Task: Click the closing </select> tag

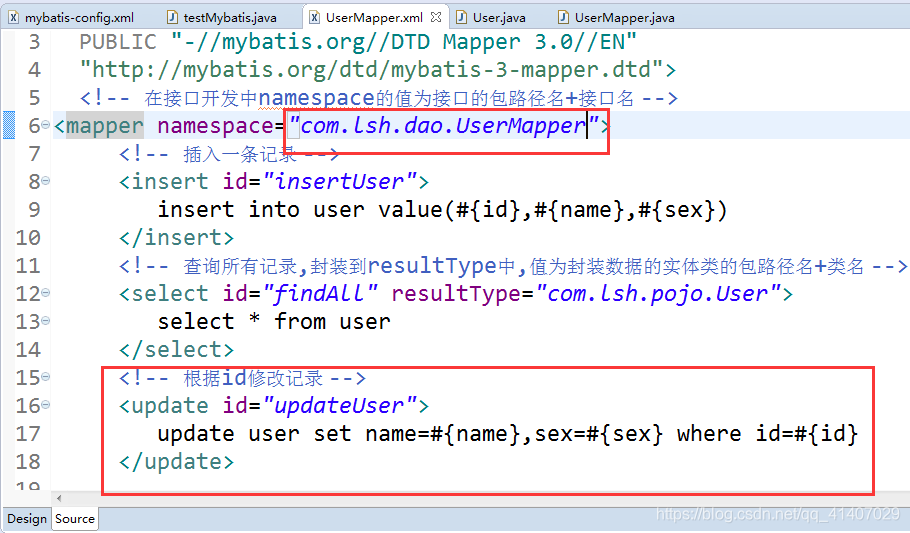Action: coord(176,350)
